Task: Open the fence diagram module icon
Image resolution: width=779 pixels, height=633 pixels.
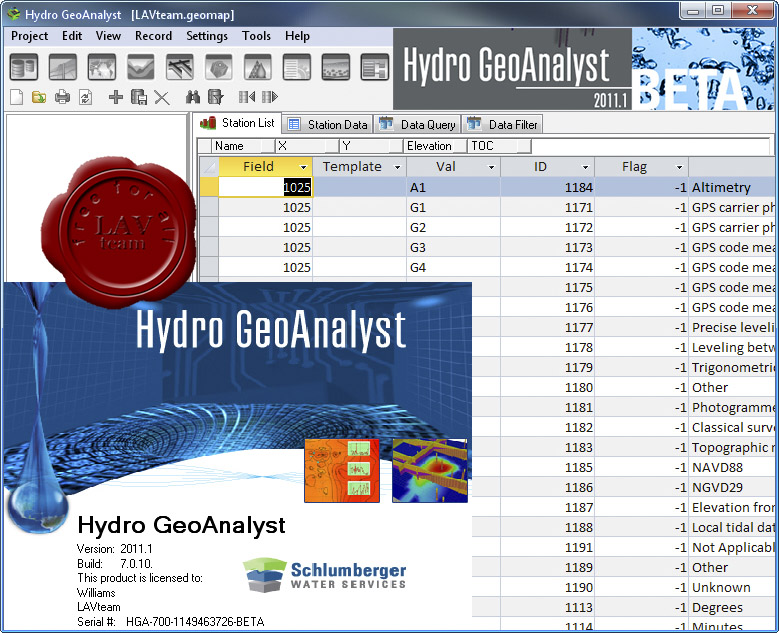Action: (x=180, y=67)
